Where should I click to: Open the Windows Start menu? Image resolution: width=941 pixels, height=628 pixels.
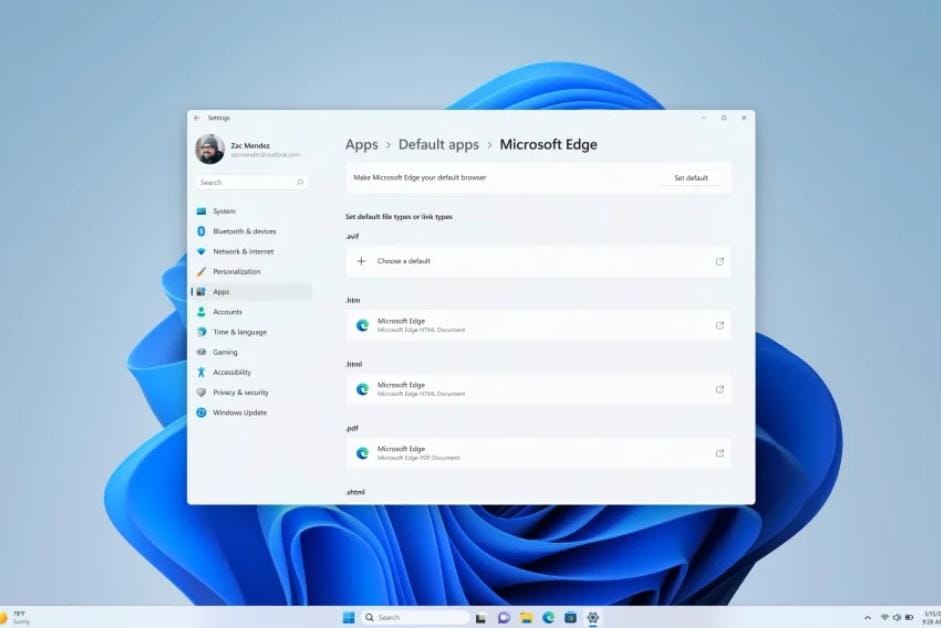coord(348,617)
